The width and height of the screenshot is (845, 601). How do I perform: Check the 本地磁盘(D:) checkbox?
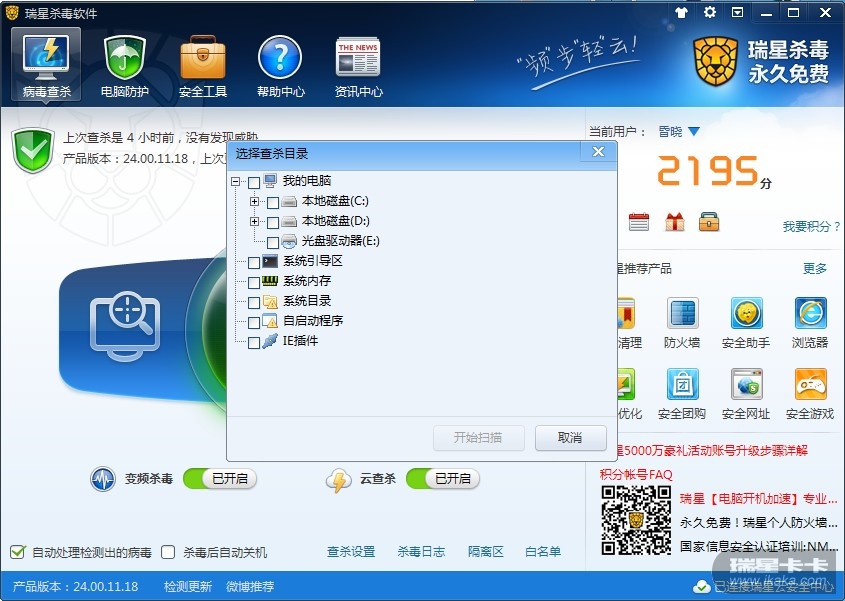tap(273, 223)
